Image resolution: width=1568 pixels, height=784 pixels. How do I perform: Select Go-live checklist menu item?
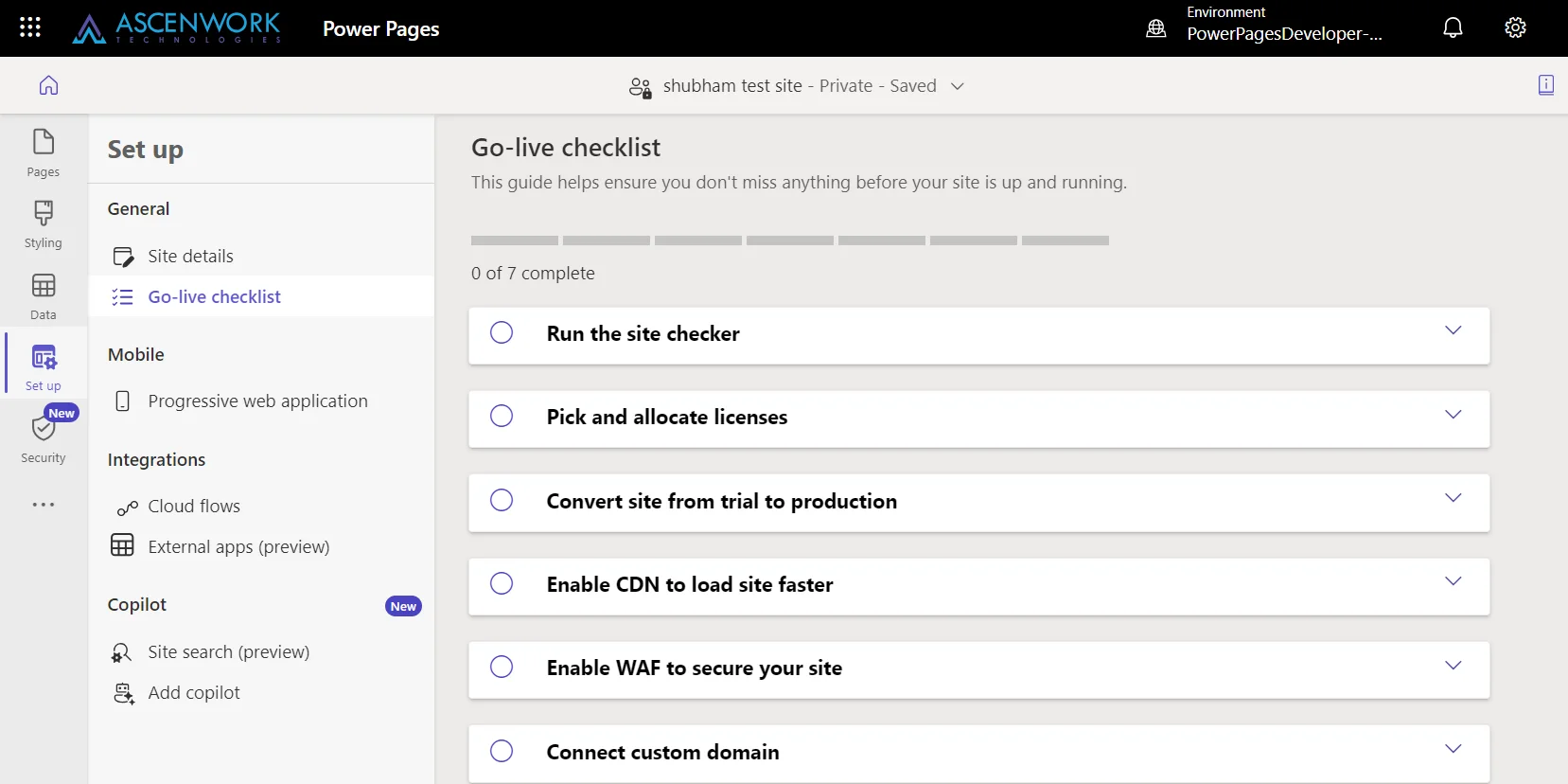[261, 296]
